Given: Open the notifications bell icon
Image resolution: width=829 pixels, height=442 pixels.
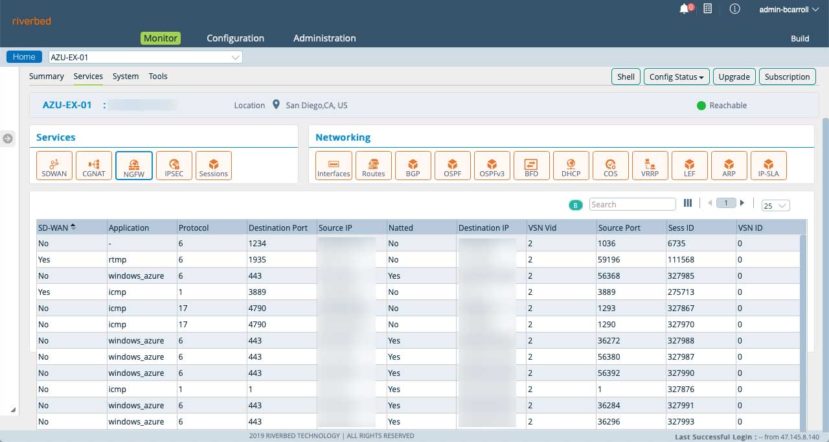Looking at the screenshot, I should click(x=685, y=9).
